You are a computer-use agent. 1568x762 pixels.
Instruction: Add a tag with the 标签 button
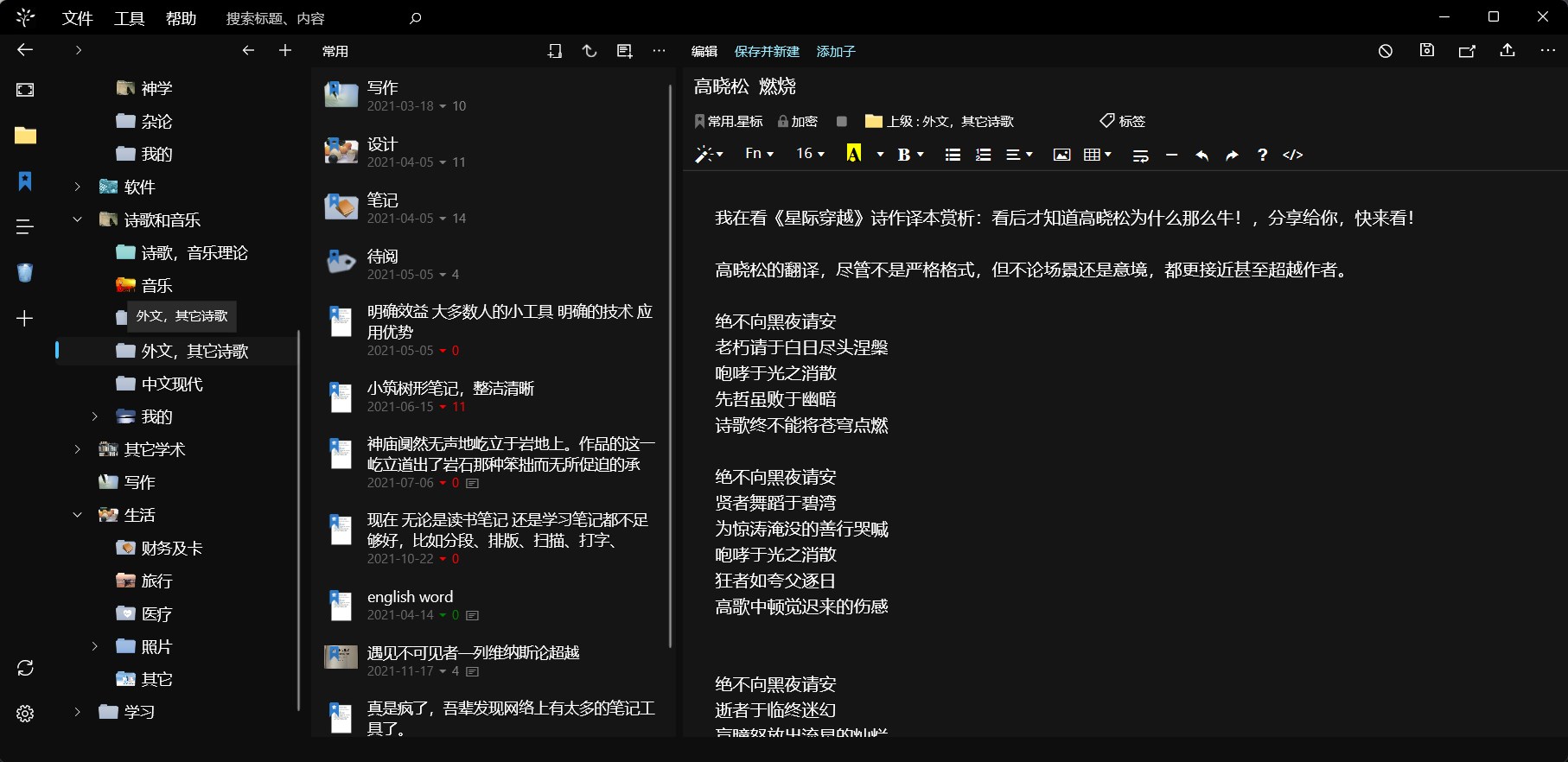coord(1122,121)
